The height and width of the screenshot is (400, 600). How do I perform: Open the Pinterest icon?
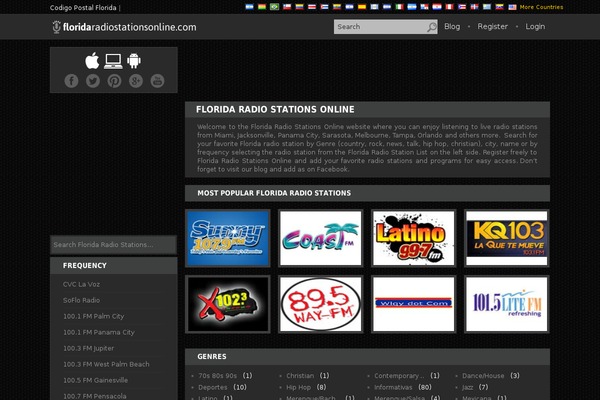coord(114,81)
